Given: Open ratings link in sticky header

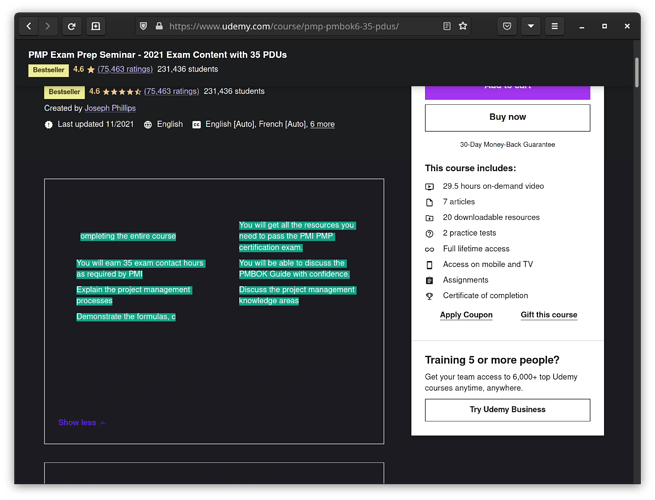Looking at the screenshot, I should click(x=125, y=69).
